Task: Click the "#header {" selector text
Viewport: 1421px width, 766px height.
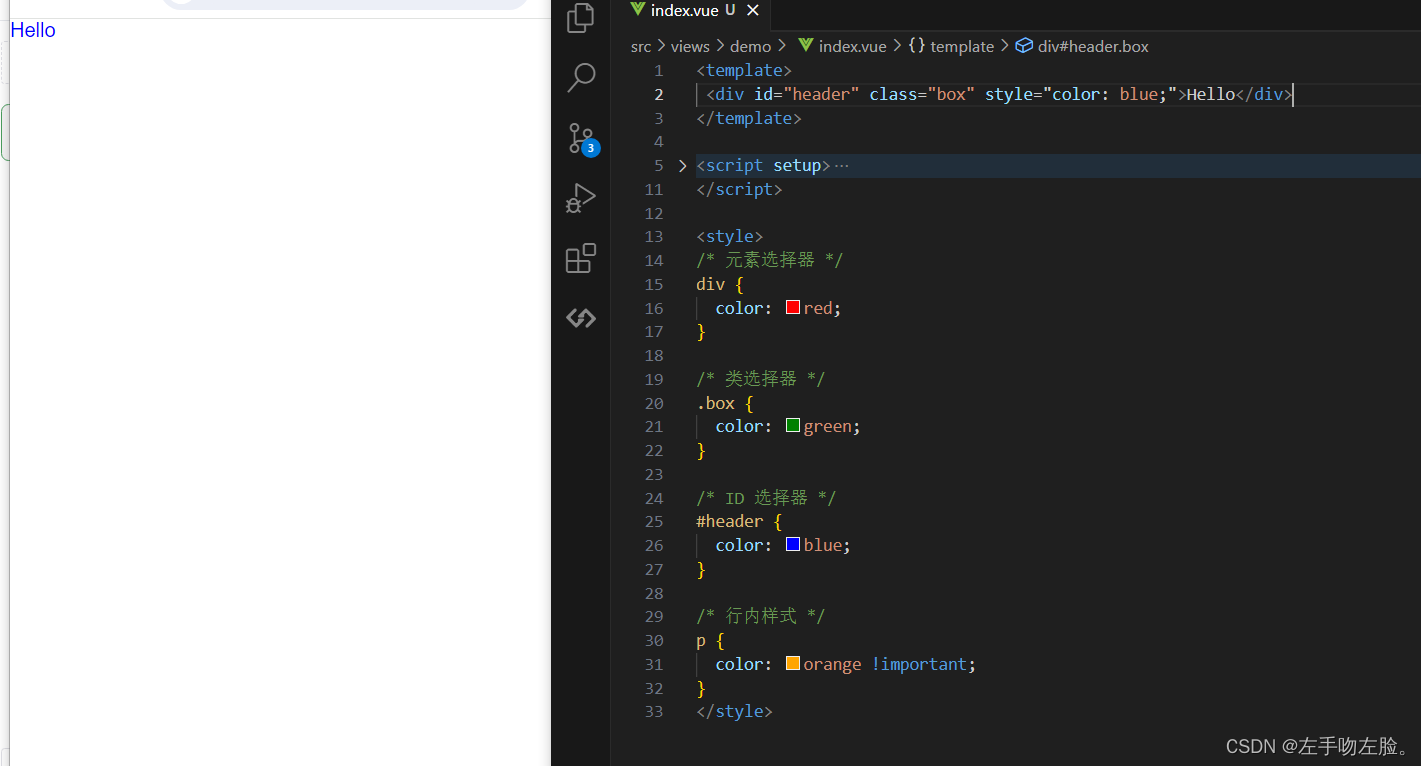Action: pos(739,521)
